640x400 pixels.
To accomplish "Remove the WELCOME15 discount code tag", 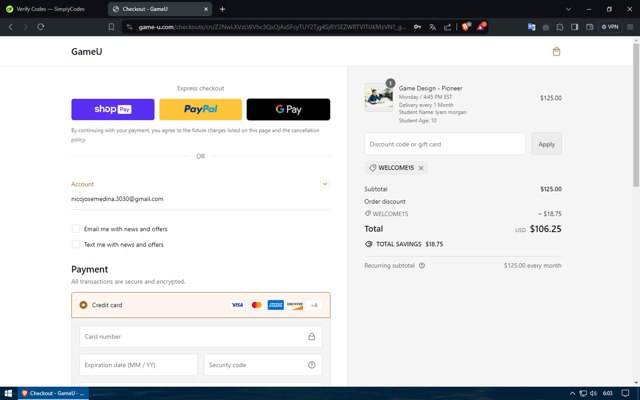I will tap(421, 168).
